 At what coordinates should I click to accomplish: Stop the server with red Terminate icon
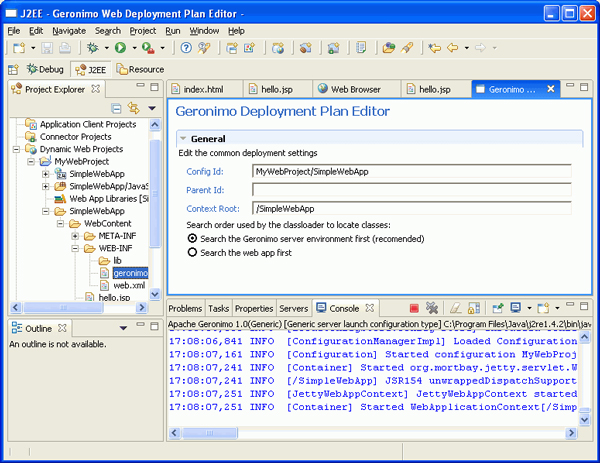click(414, 308)
